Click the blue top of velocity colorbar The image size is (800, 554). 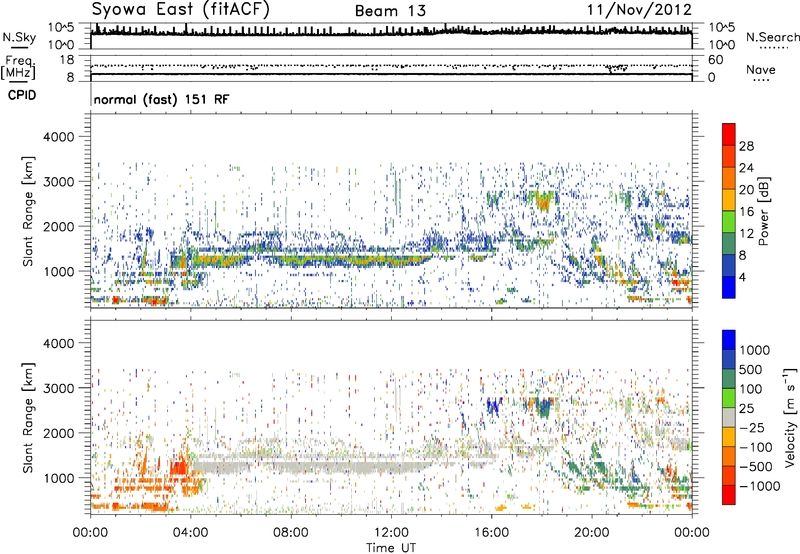tap(729, 340)
